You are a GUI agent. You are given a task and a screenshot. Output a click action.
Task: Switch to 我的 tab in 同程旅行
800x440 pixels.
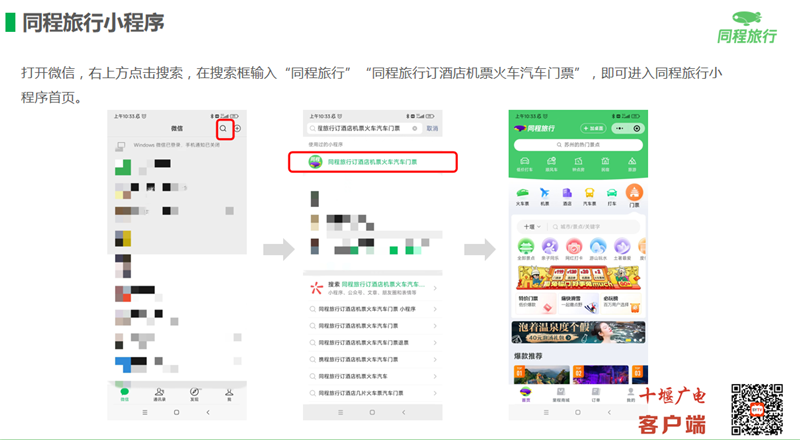coord(631,395)
